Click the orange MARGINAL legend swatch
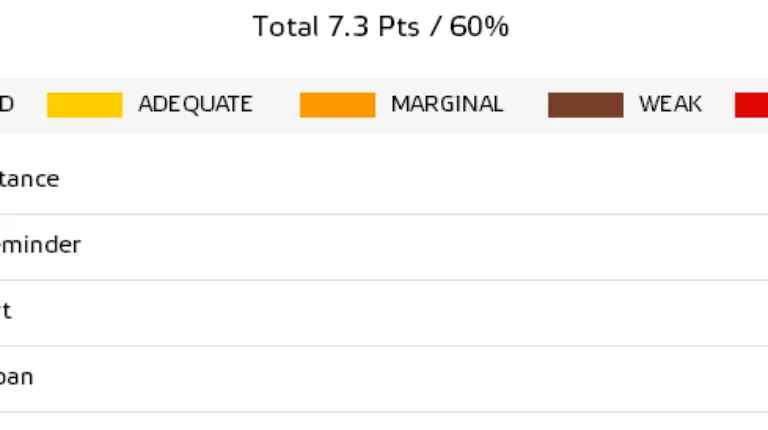The width and height of the screenshot is (768, 430). [x=337, y=105]
